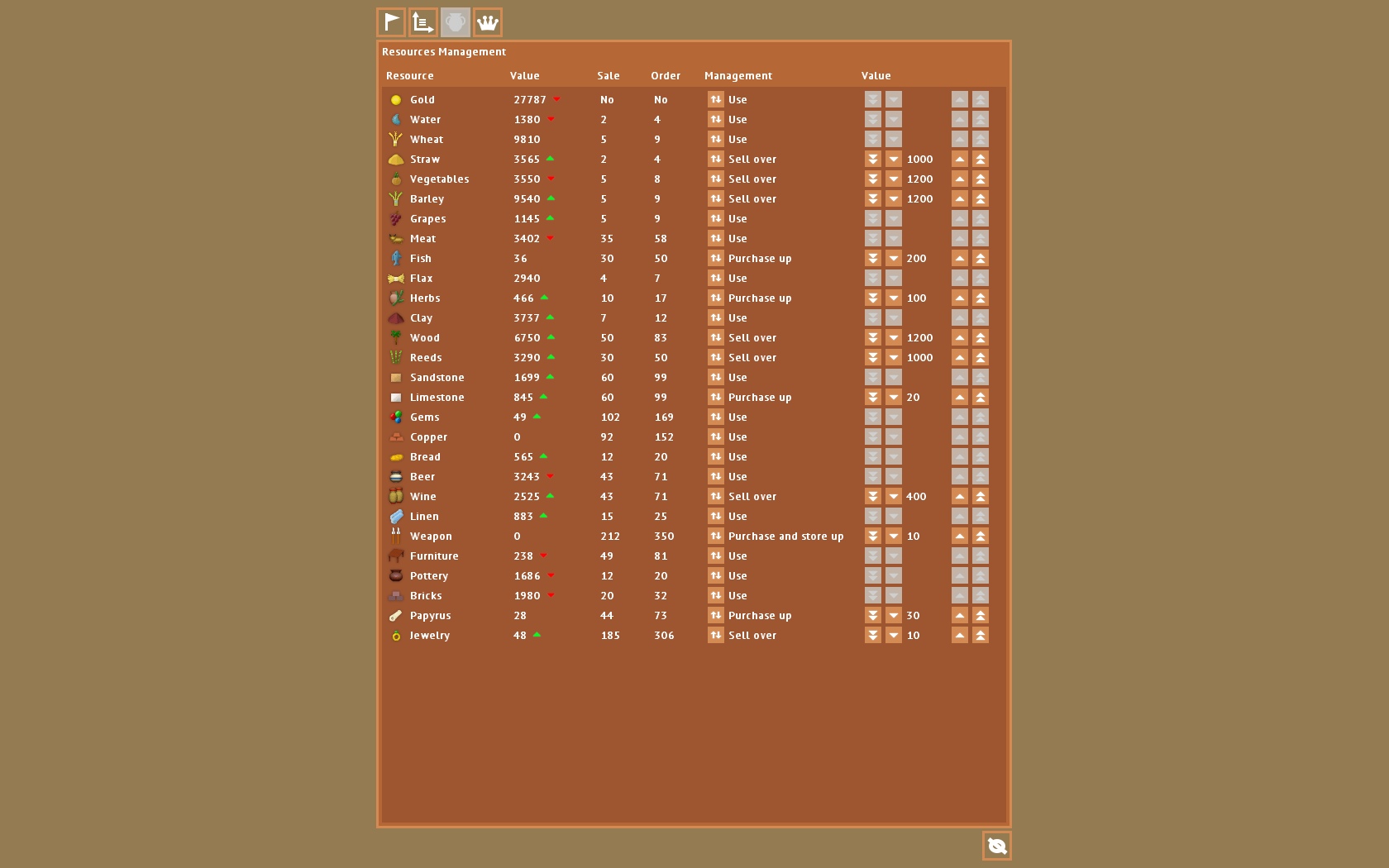This screenshot has height=868, width=1389.
Task: Switch the Weapon management mode arrows
Action: coord(716,536)
